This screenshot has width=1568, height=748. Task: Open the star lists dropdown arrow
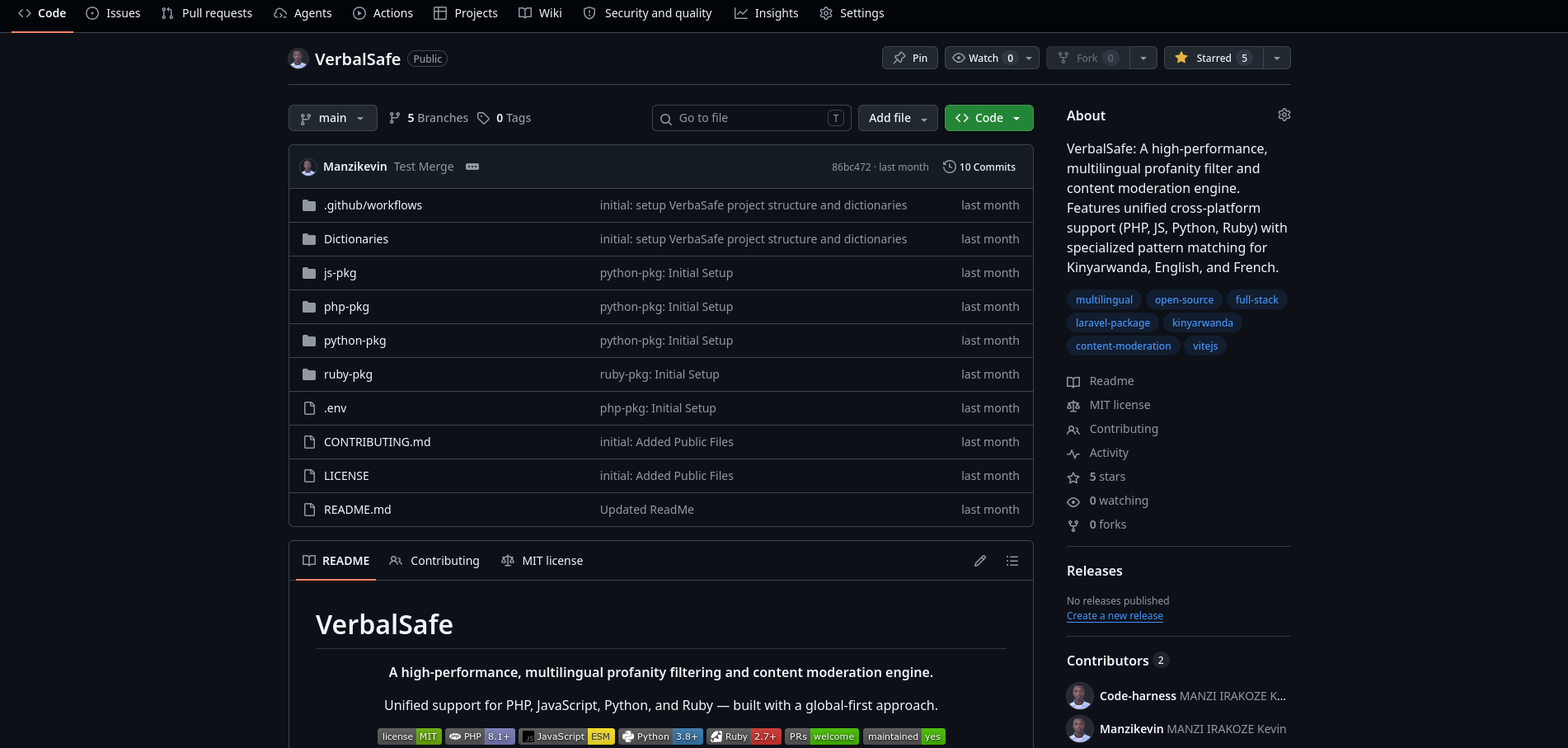[1277, 58]
